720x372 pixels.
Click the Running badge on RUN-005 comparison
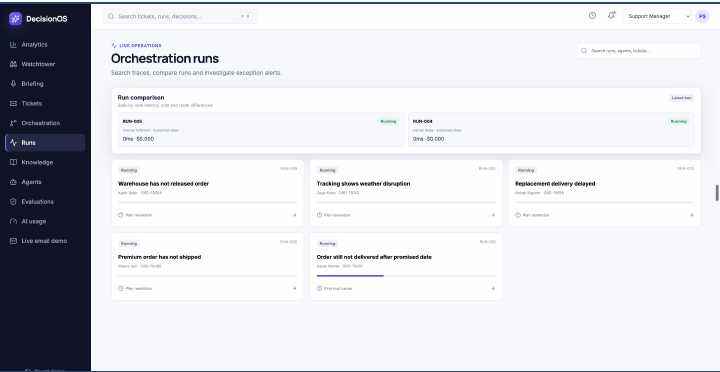pyautogui.click(x=388, y=121)
